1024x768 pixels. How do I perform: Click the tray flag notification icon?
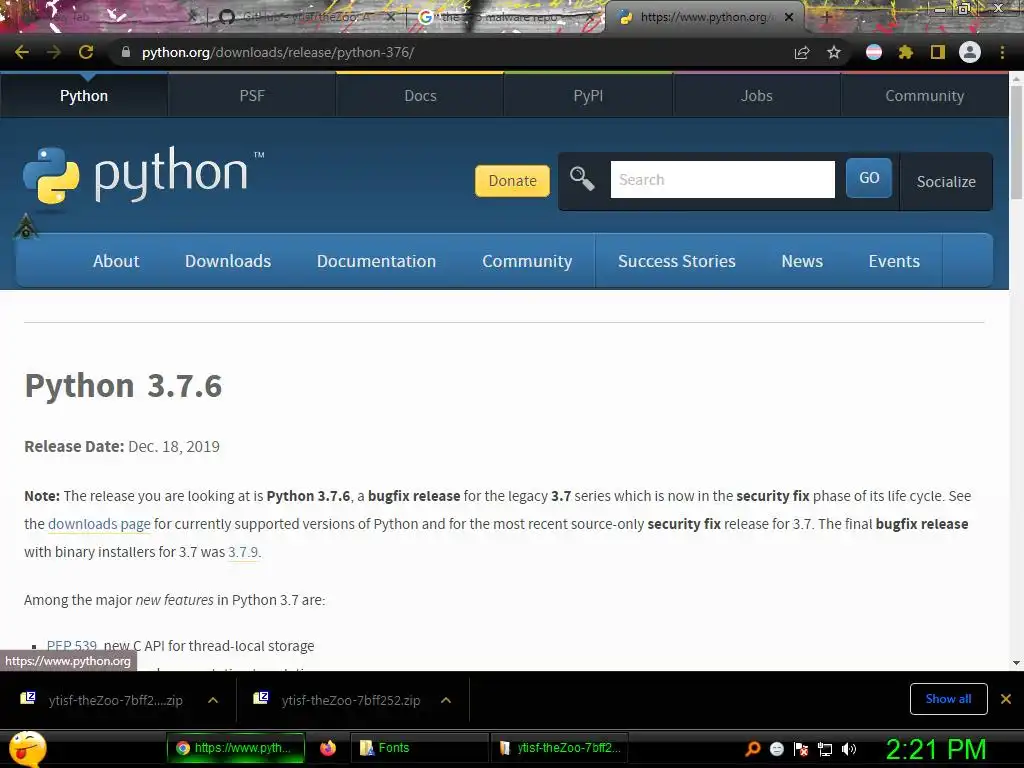coord(801,749)
